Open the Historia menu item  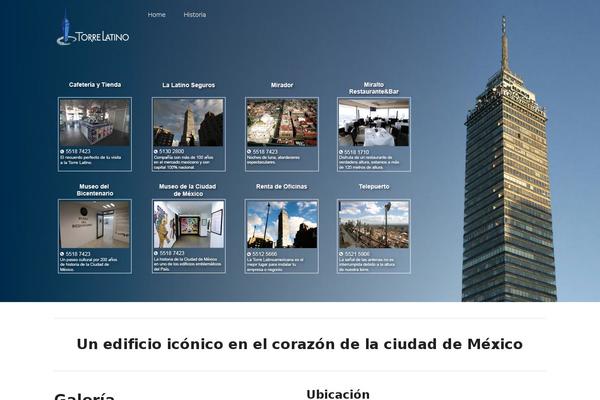coord(195,15)
